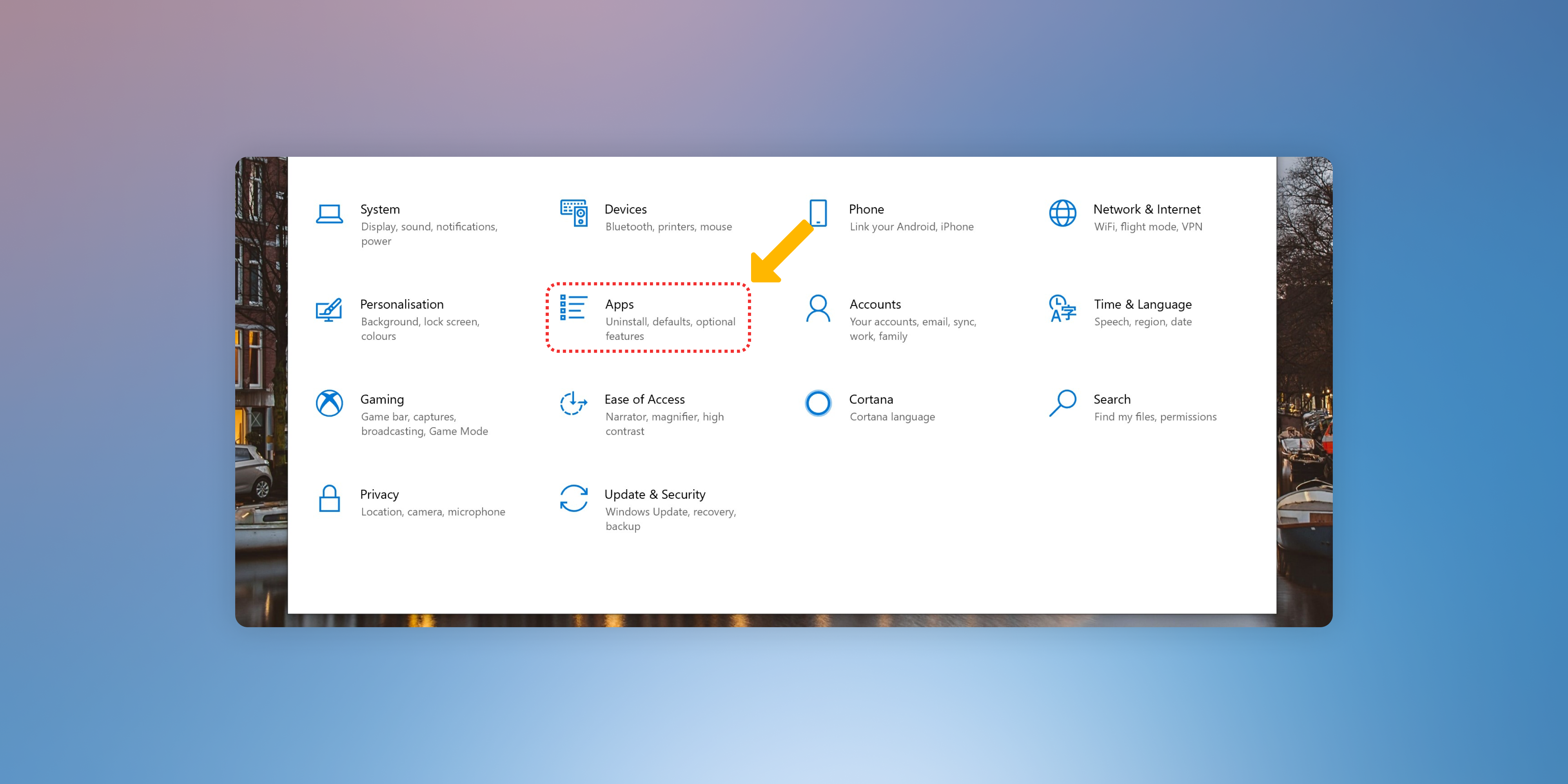The width and height of the screenshot is (1568, 784).
Task: Open Update & Security title
Action: [655, 495]
